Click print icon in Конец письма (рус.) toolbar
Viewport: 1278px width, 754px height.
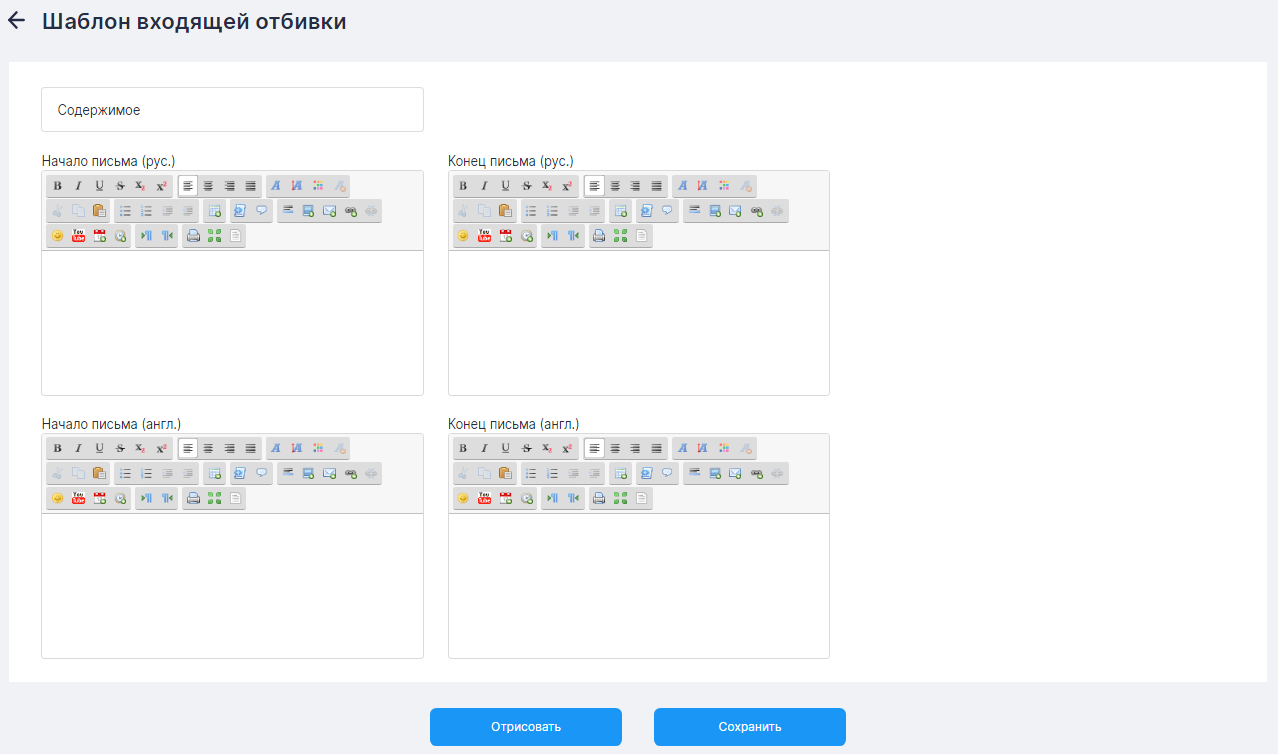599,236
